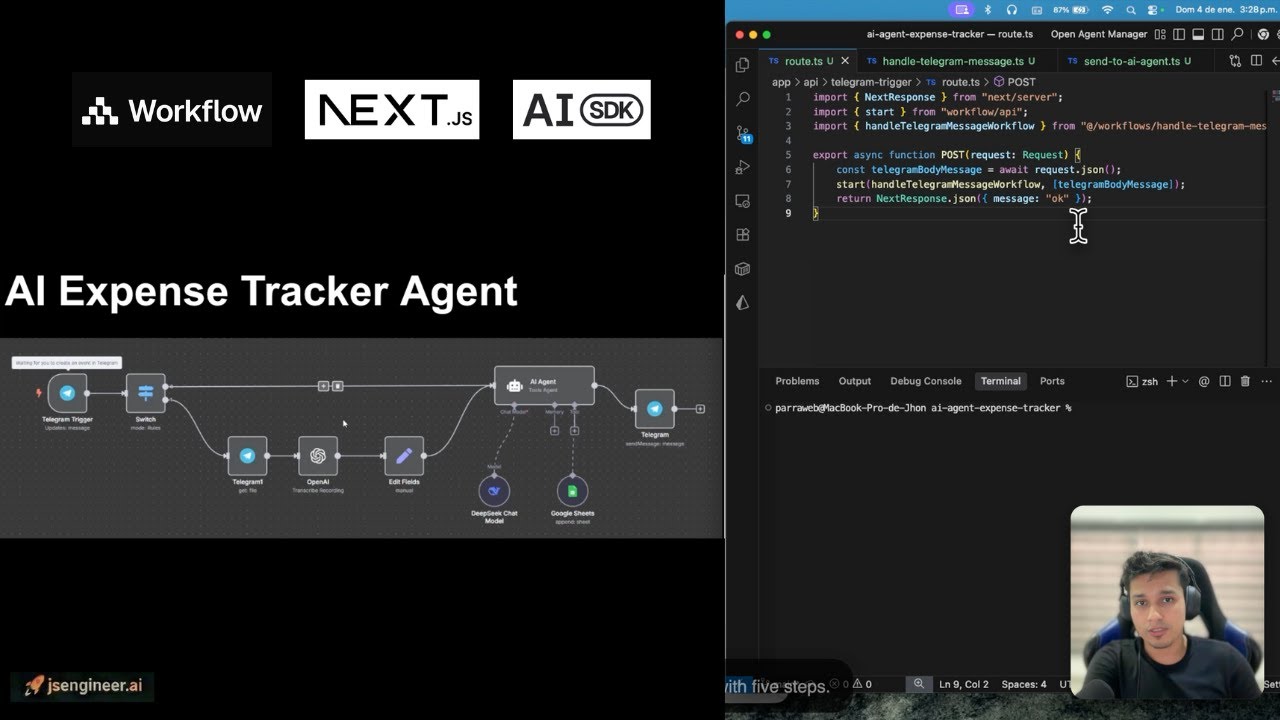Click the Telegram Trigger node
1280x720 pixels.
click(x=67, y=393)
